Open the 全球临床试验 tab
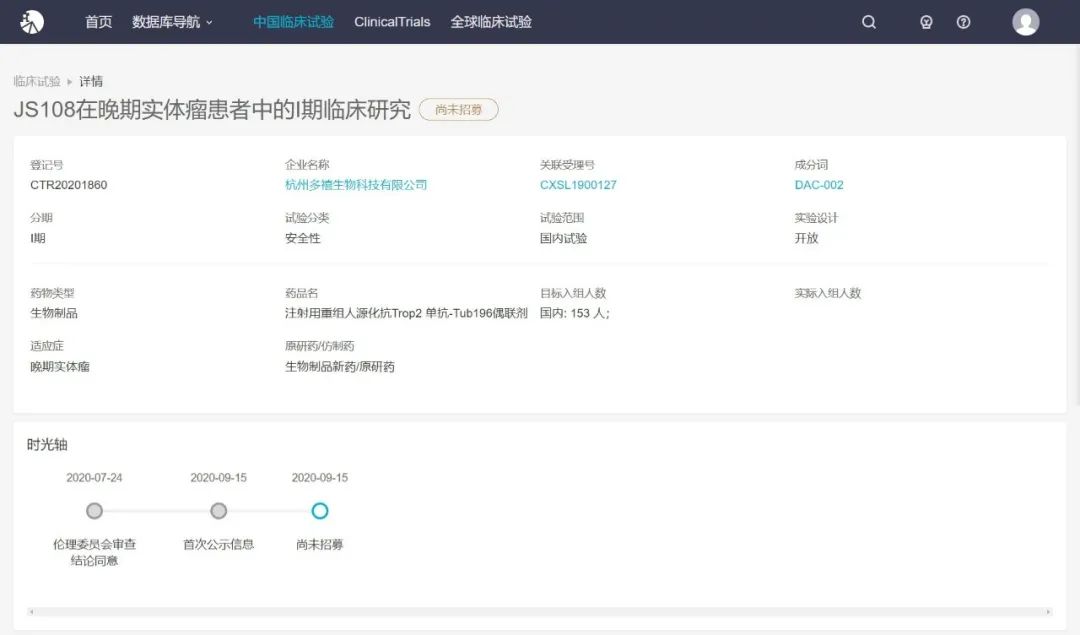 (x=491, y=22)
